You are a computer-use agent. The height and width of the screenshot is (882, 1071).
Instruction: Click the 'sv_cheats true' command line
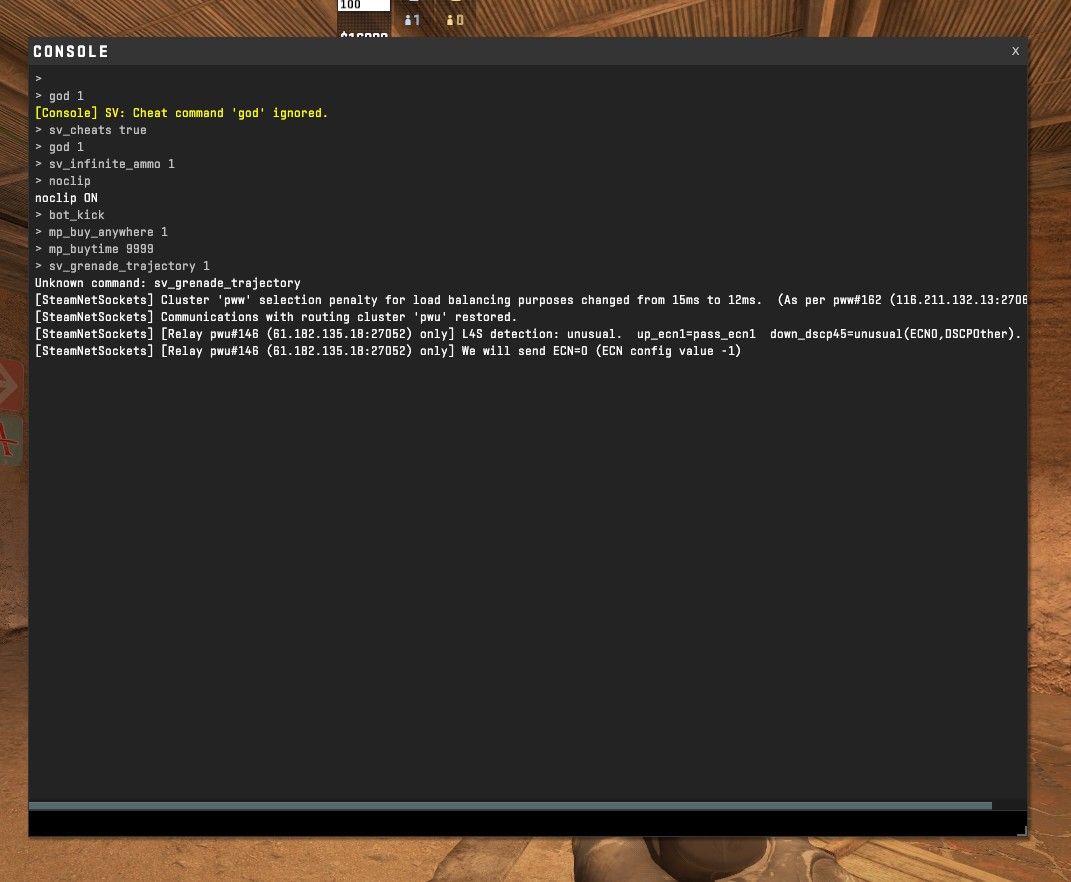tap(97, 130)
